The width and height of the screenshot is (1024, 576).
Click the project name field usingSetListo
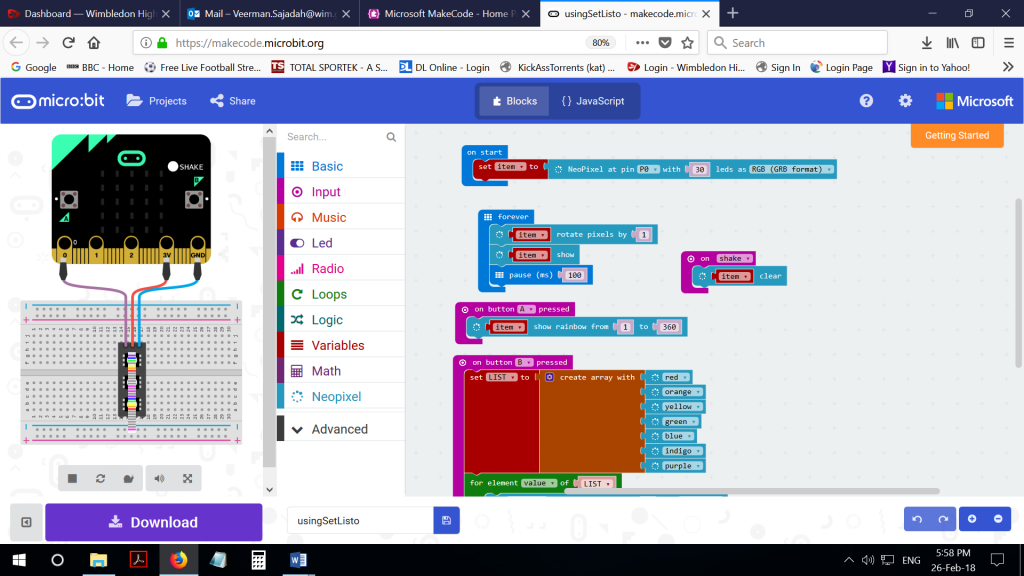(360, 520)
